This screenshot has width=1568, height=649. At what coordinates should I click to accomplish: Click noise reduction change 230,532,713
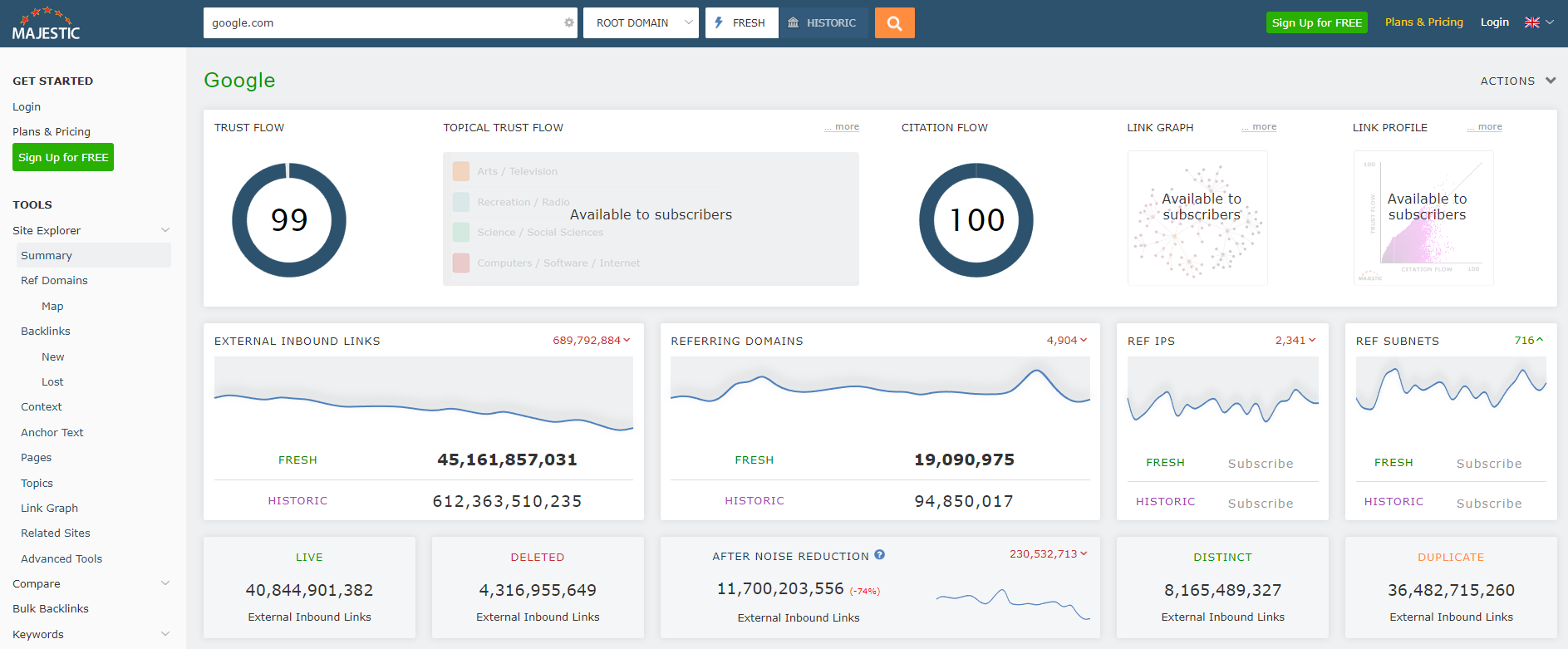click(x=1048, y=553)
